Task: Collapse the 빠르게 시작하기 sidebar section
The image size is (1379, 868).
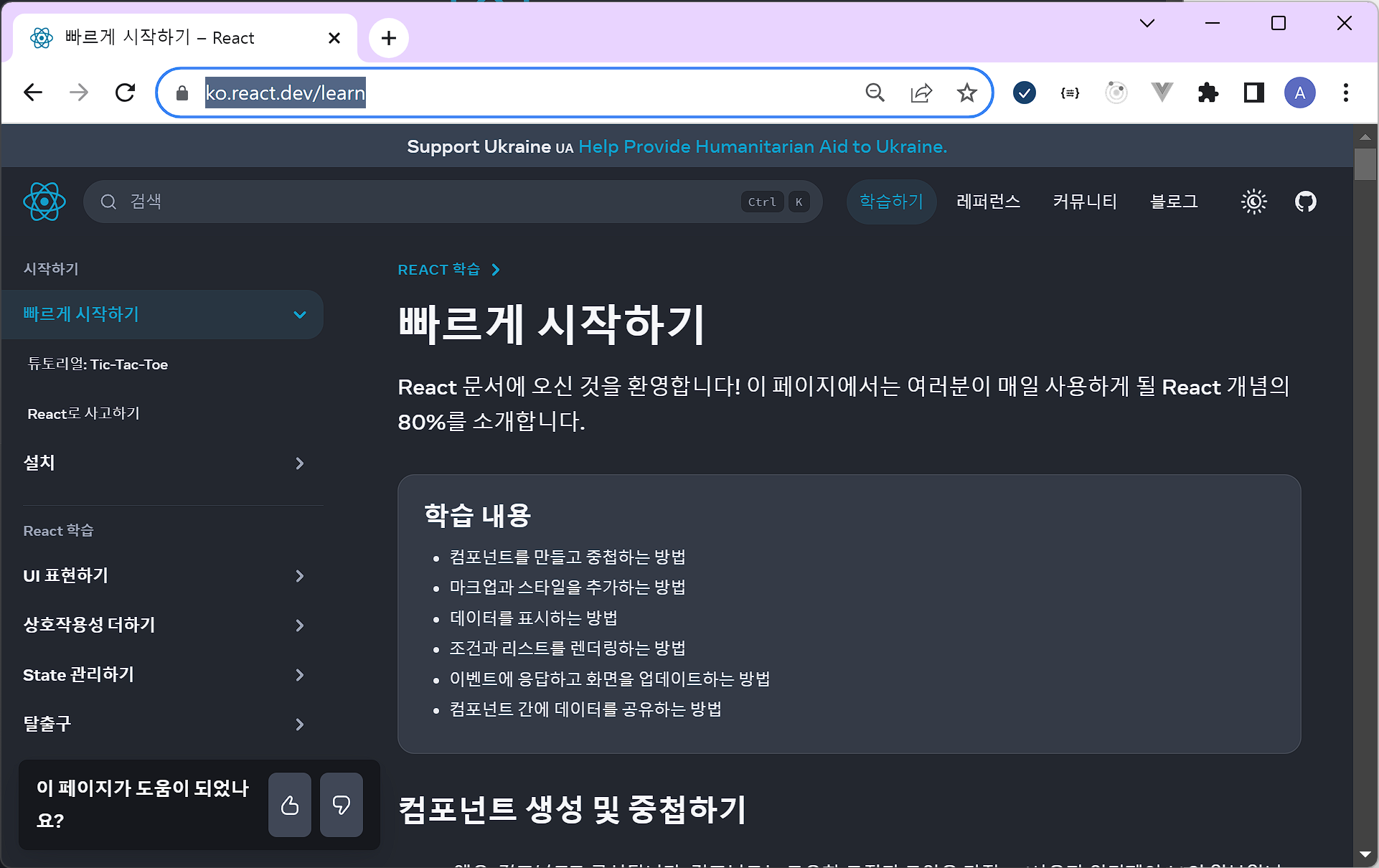Action: pos(300,314)
